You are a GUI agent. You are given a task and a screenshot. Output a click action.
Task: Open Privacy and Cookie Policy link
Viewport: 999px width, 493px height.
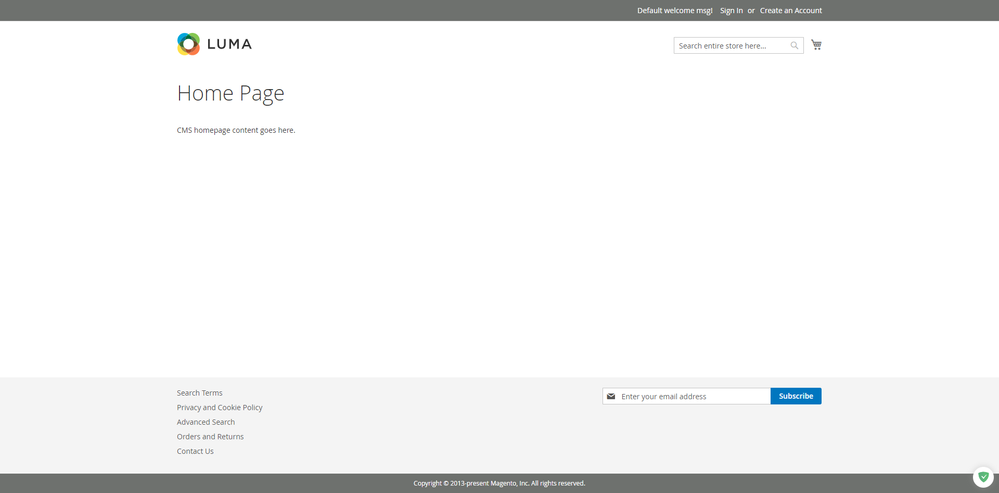pyautogui.click(x=220, y=408)
